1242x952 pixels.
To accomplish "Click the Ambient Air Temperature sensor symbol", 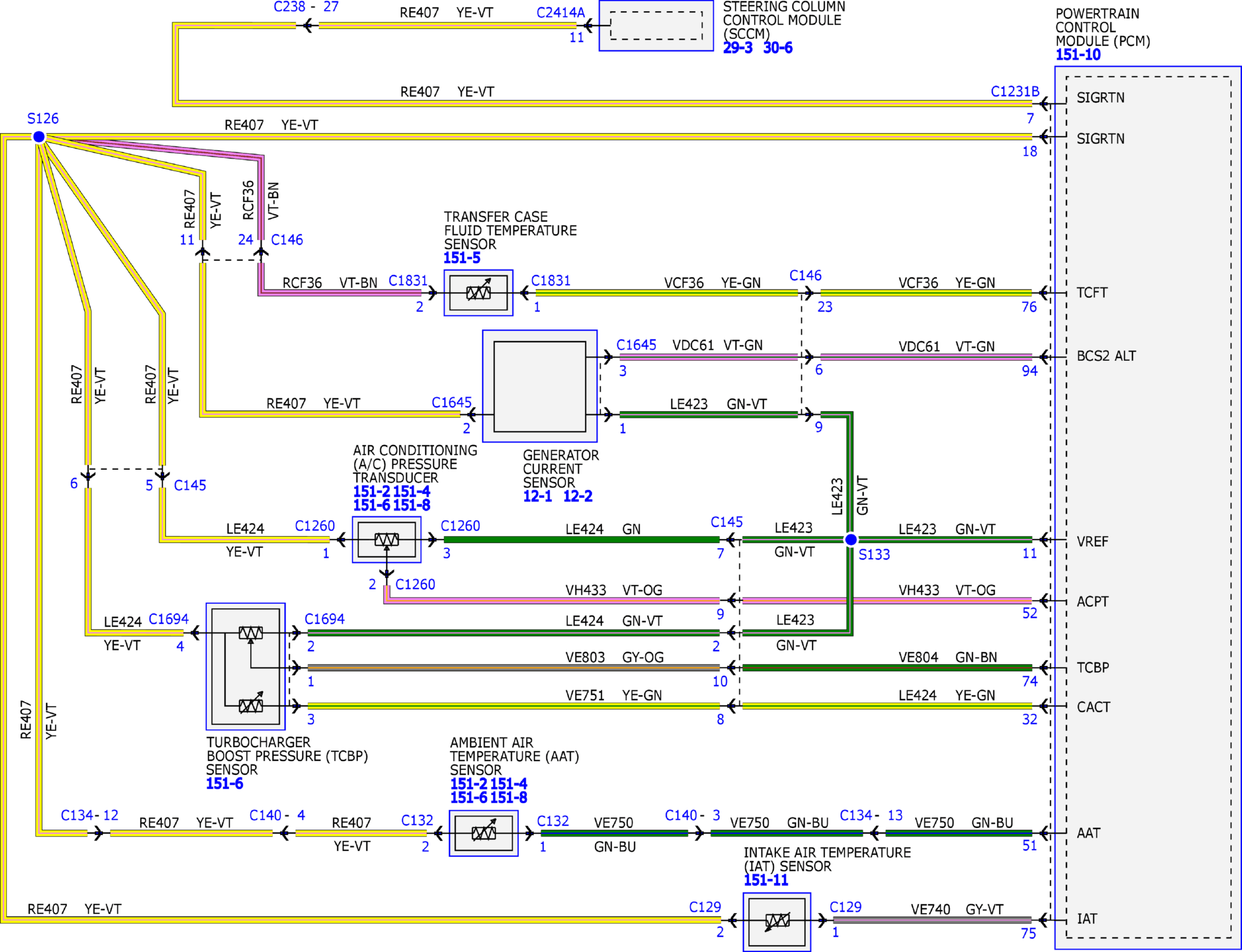I will [483, 833].
